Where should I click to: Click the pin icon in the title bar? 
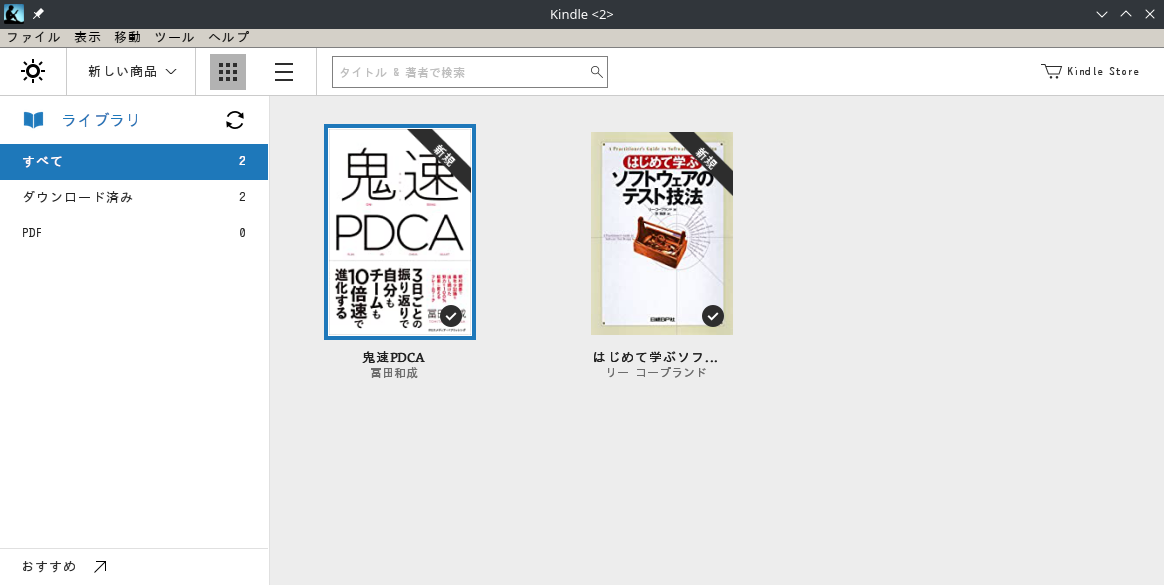(x=37, y=14)
